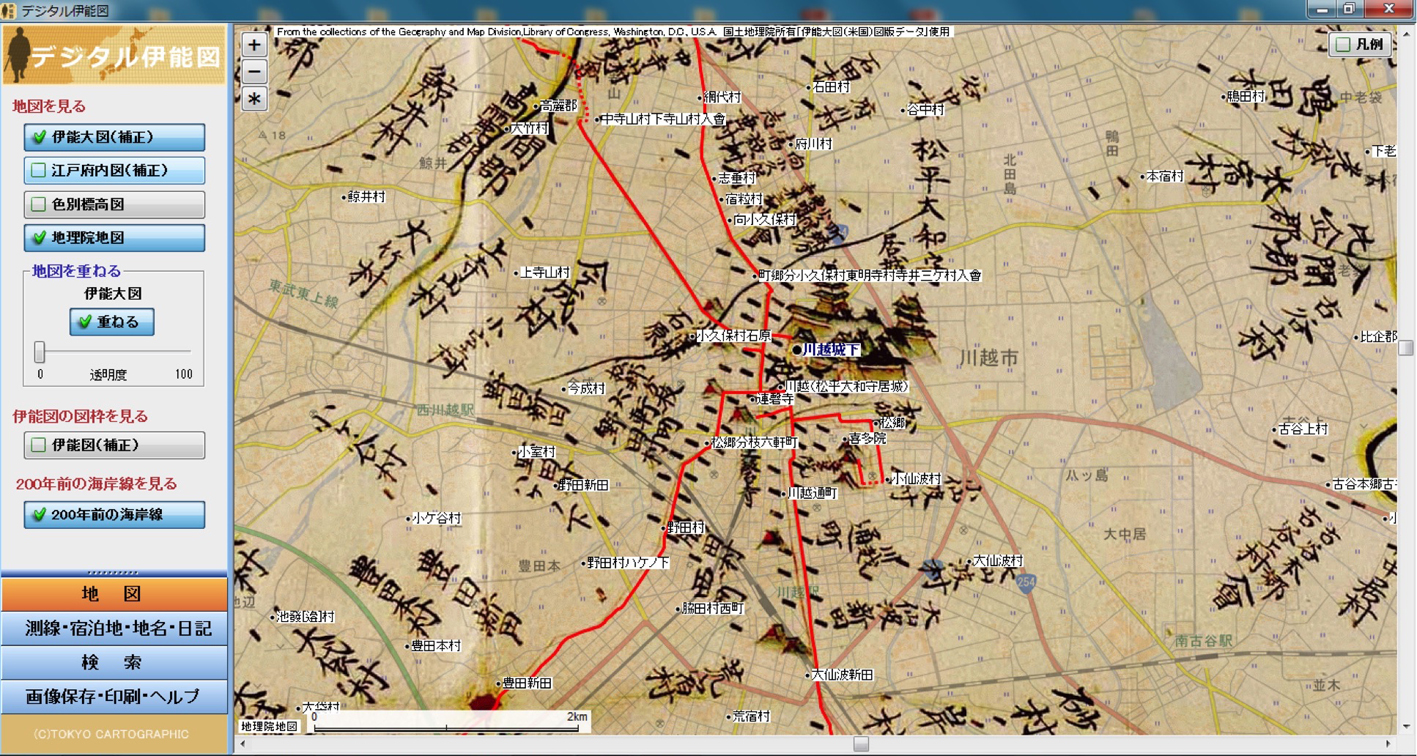Open 測線・宿泊地・地名・日記 tab

pyautogui.click(x=114, y=629)
